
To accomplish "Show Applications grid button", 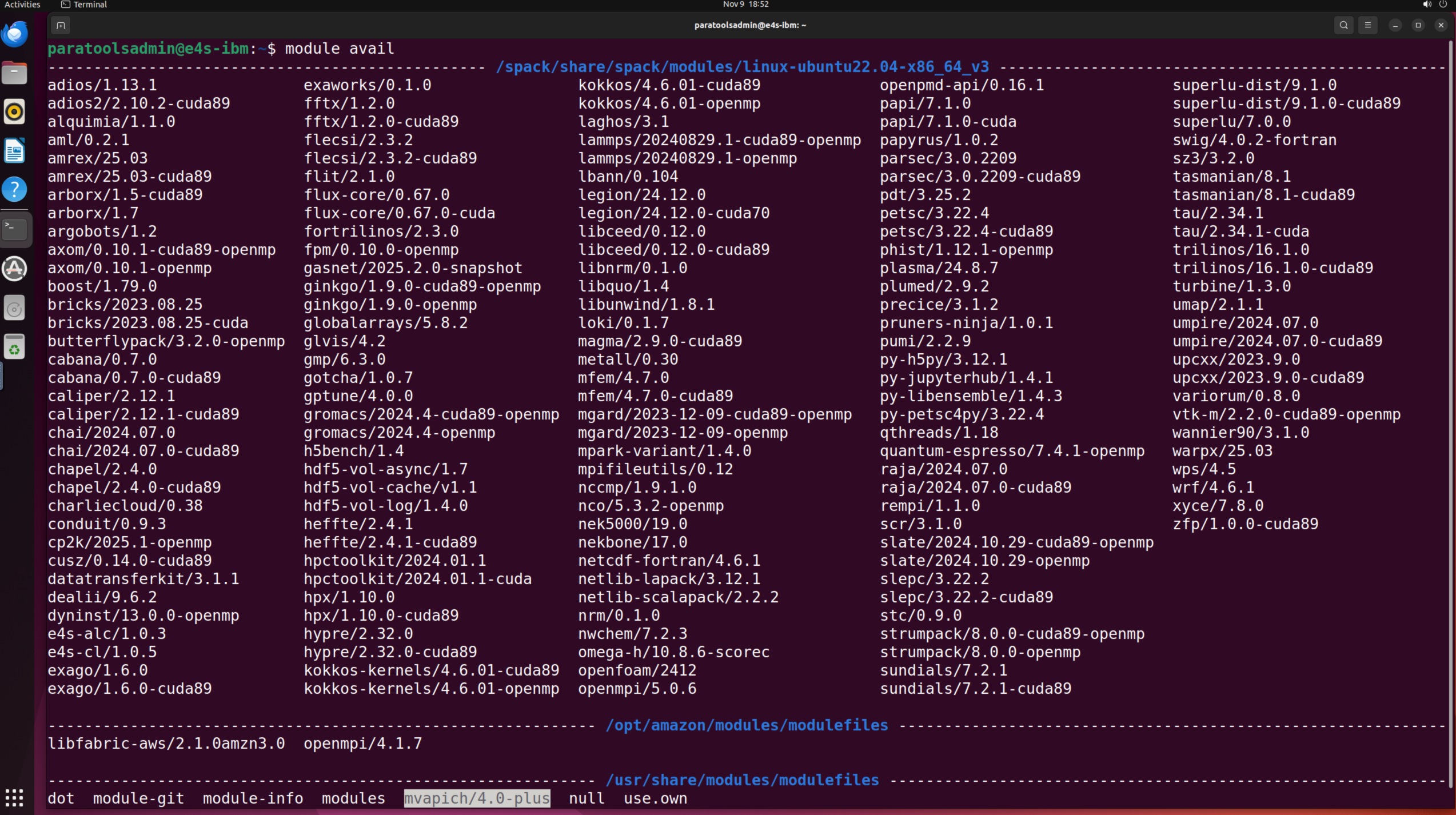I will click(15, 797).
